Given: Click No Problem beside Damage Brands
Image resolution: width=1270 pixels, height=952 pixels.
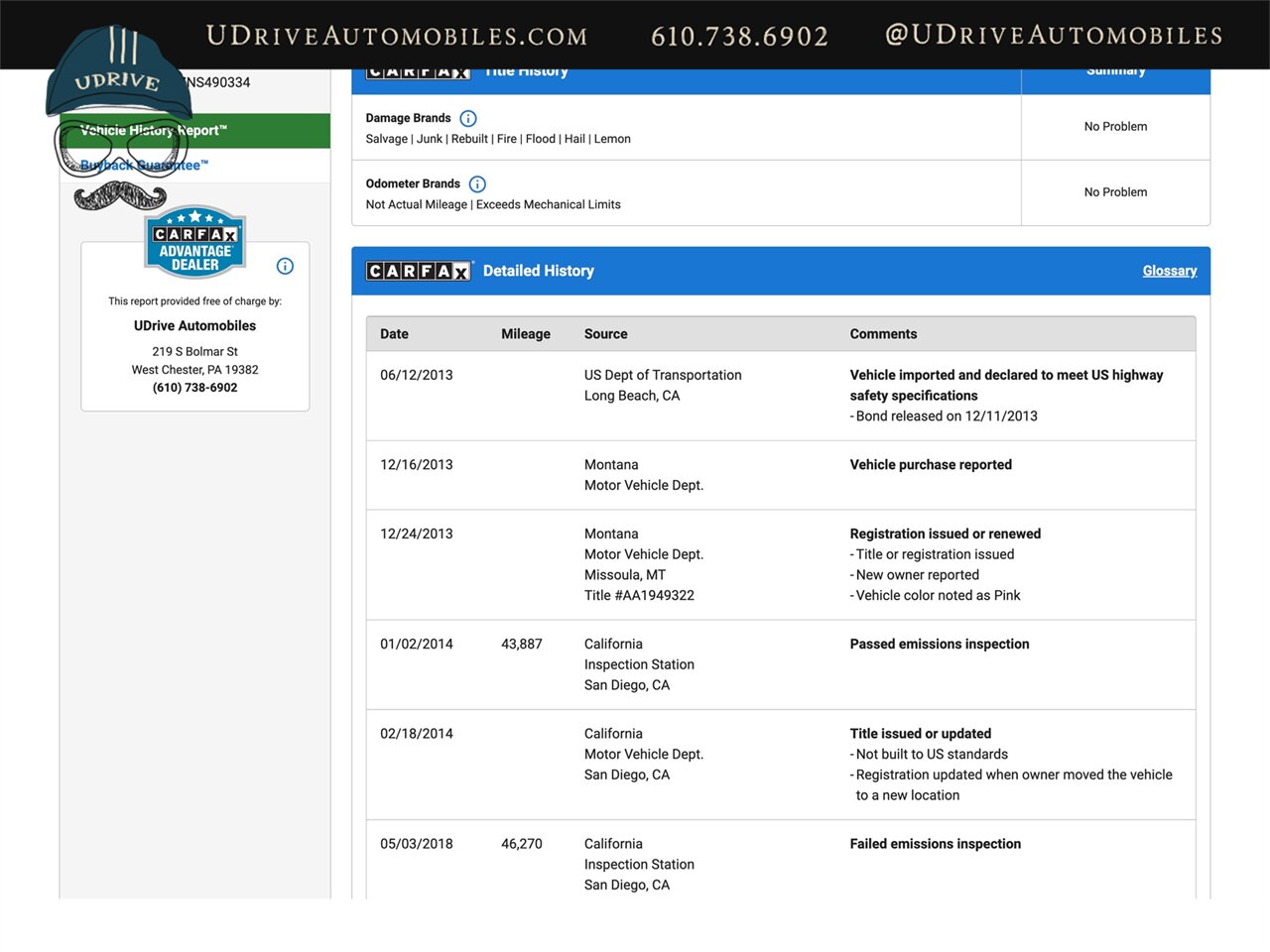Looking at the screenshot, I should tap(1115, 126).
